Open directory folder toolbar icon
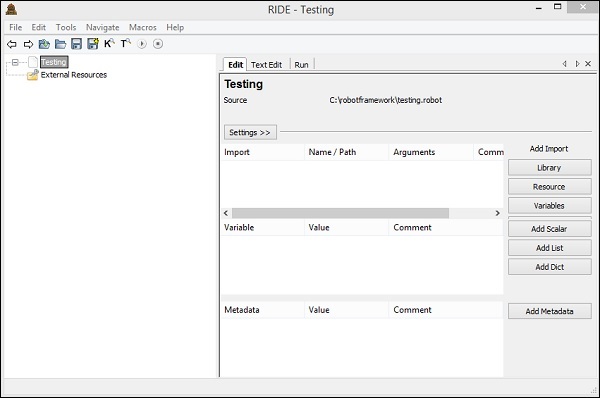Screen dimensions: 600x398 click(x=60, y=44)
